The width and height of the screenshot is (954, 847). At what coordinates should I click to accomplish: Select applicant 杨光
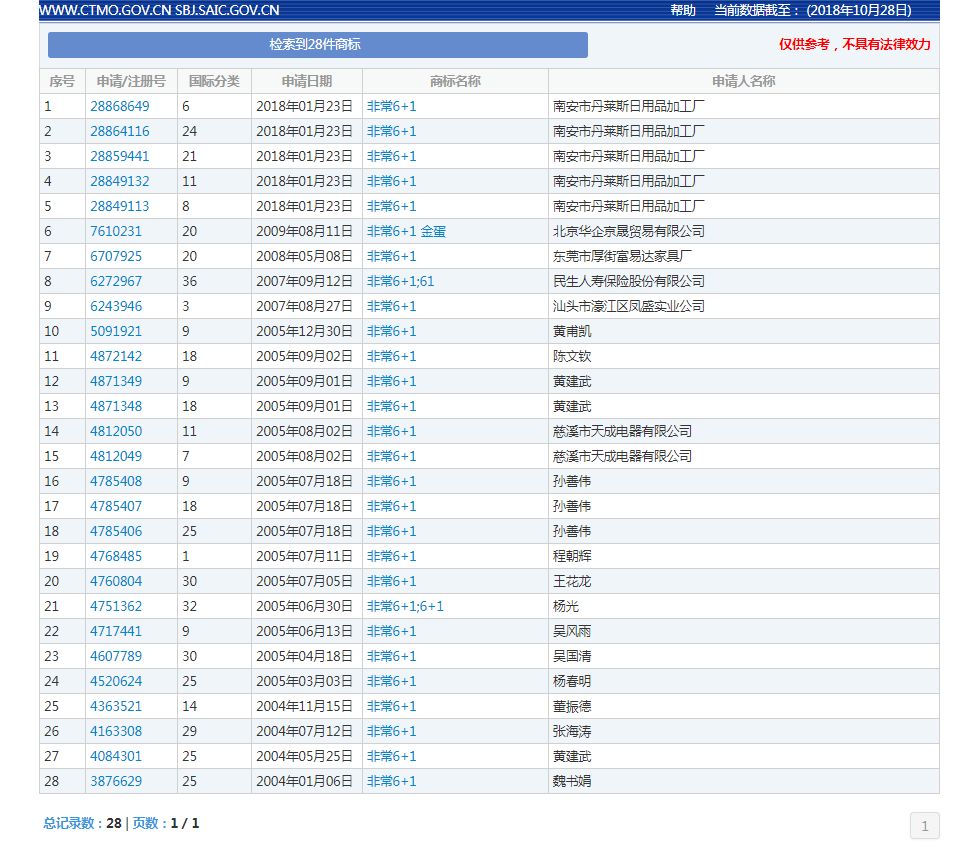566,606
